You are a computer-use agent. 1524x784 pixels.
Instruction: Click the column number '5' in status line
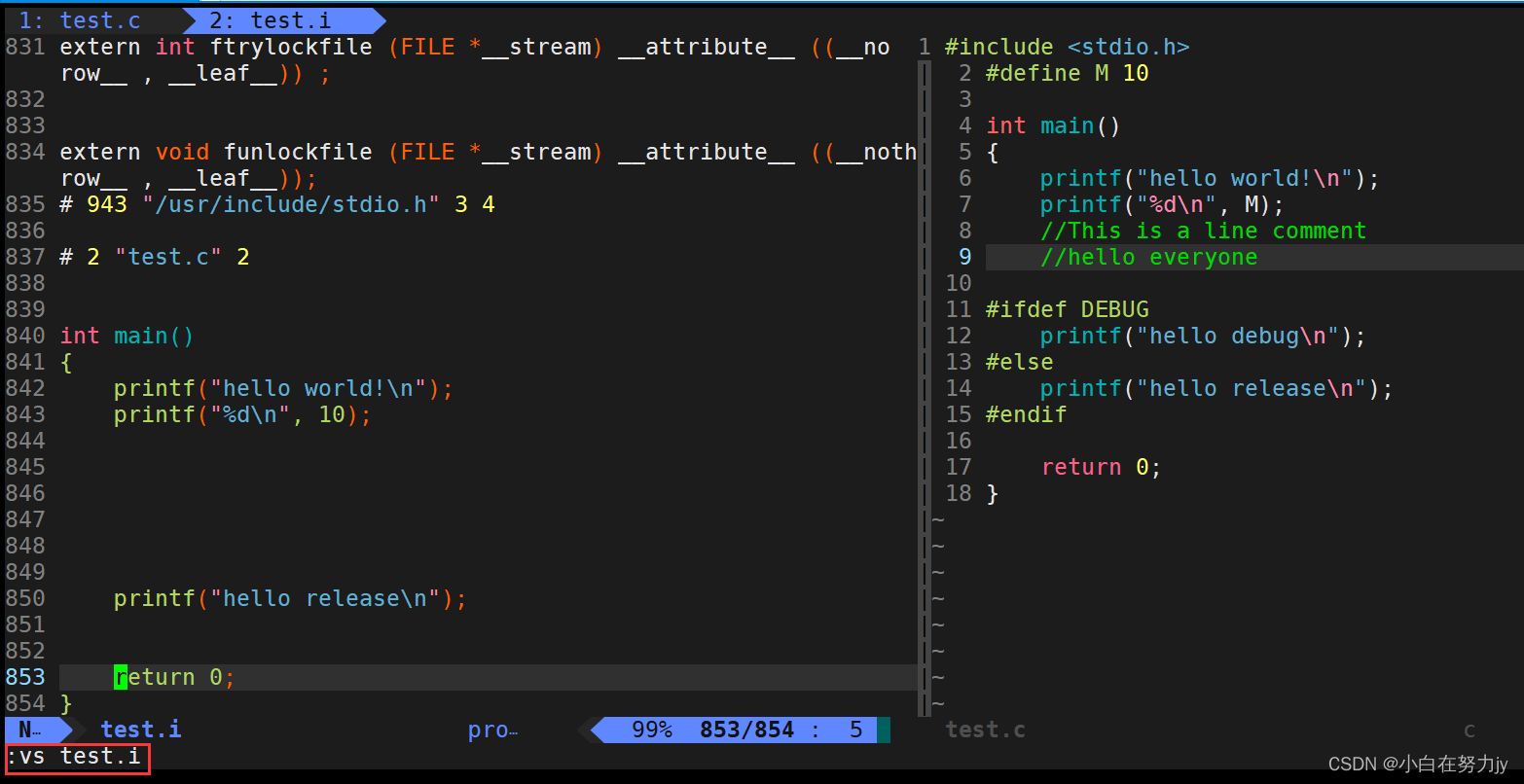point(855,730)
